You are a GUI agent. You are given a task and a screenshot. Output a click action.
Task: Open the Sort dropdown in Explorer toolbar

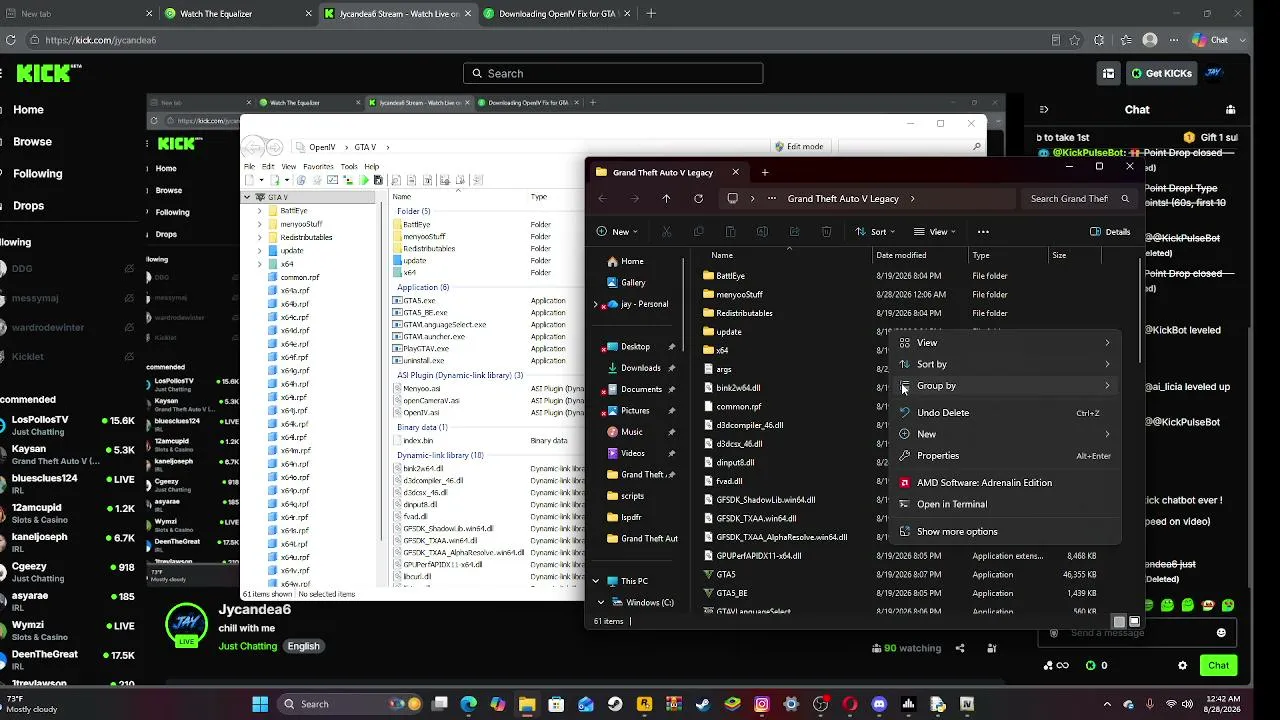pos(877,232)
